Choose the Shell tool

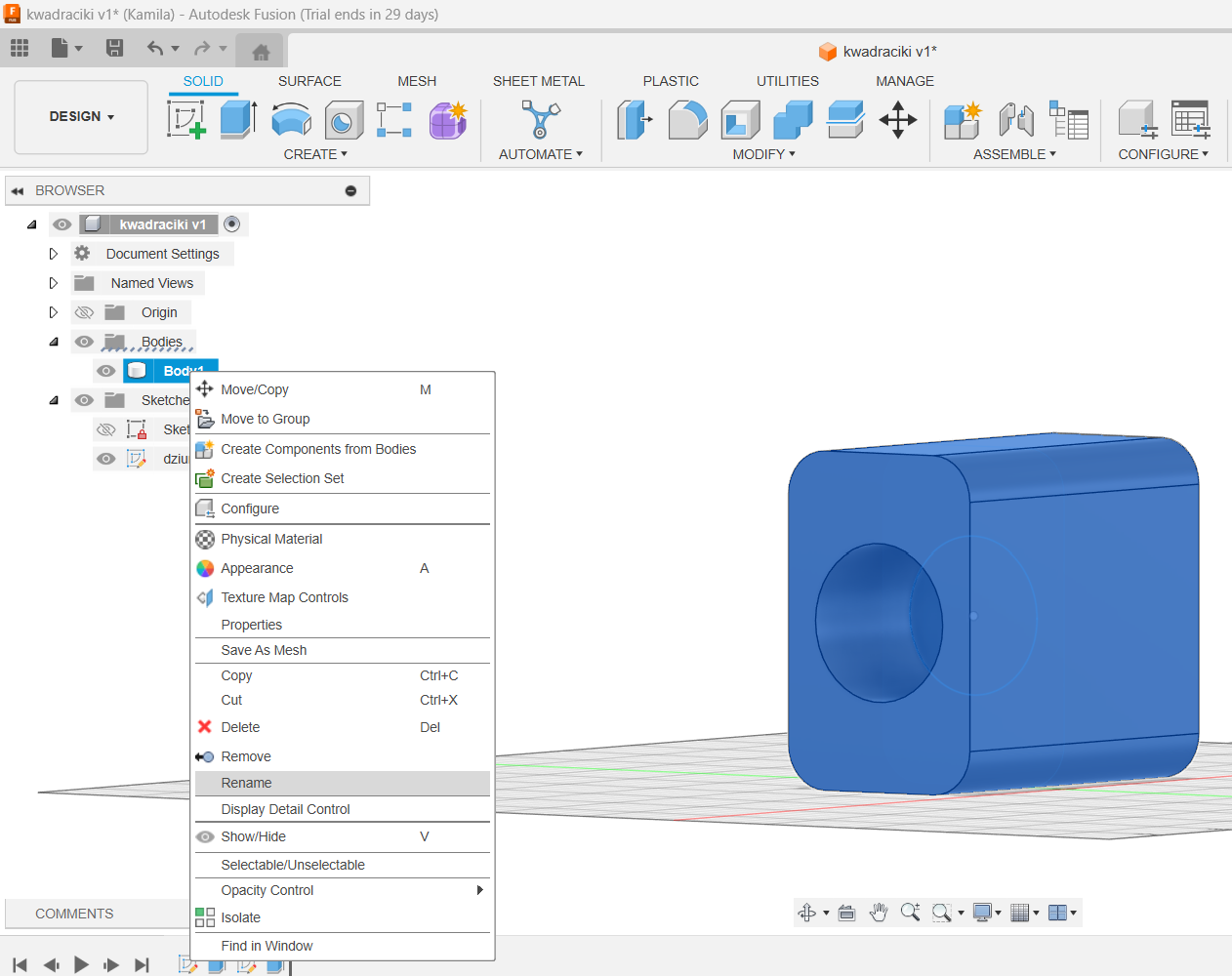(x=741, y=120)
